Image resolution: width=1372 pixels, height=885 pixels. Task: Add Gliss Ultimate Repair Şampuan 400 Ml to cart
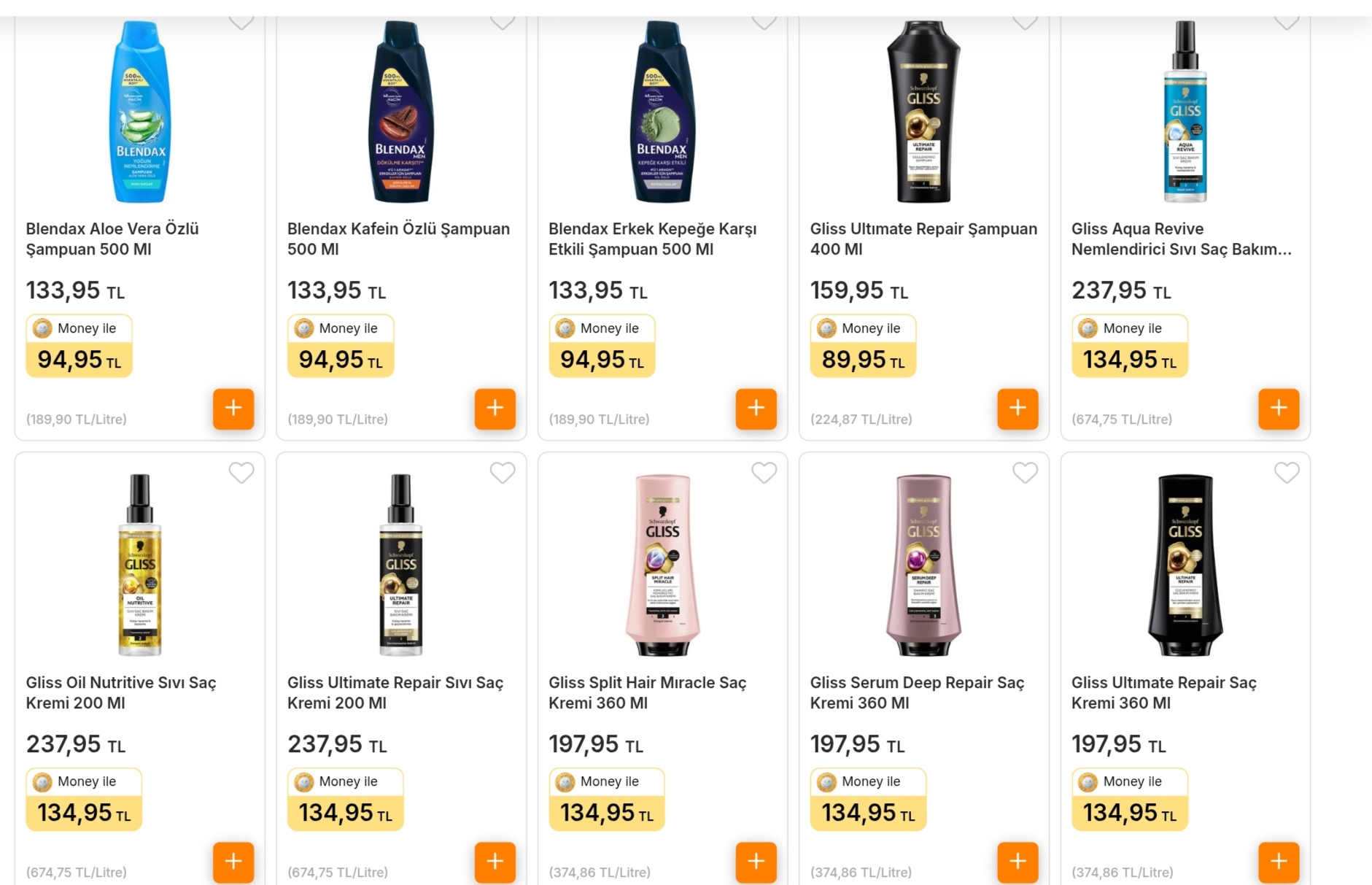1018,409
